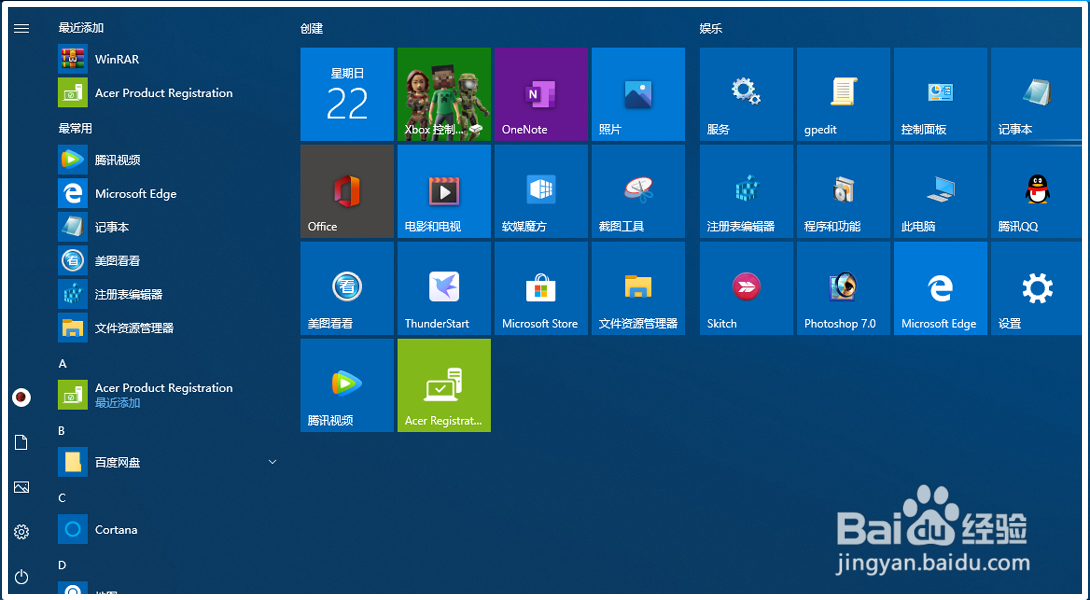Open 记事本 from the most used list
The image size is (1090, 600).
coord(168,227)
